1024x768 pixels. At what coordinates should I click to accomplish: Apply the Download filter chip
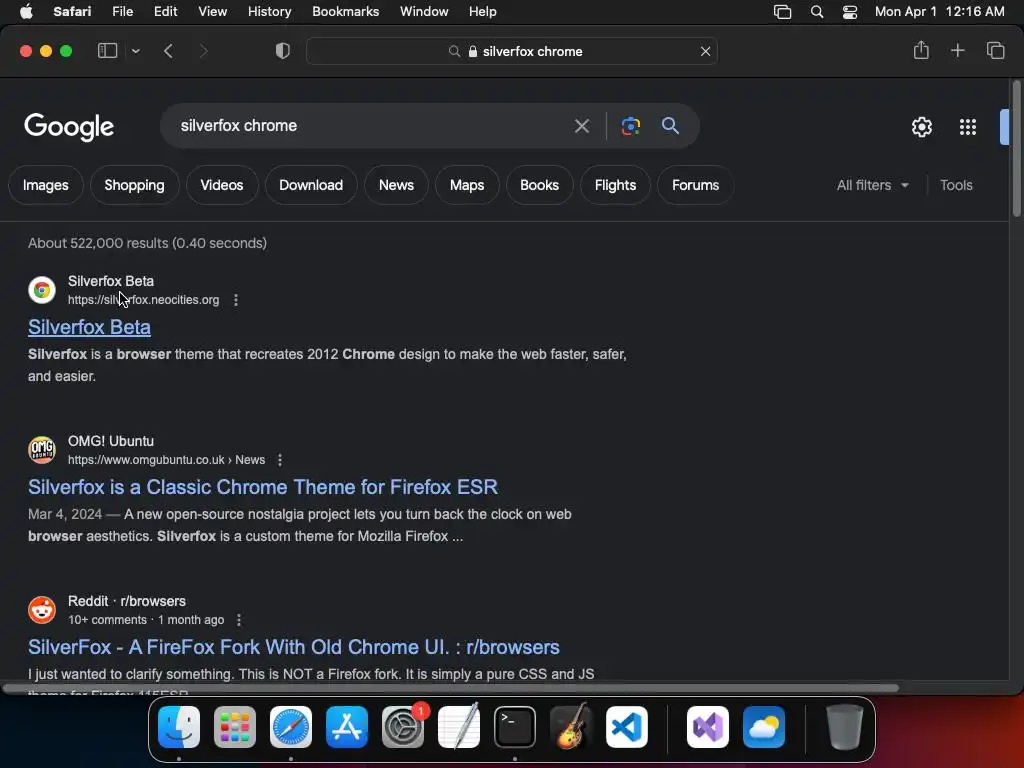[311, 185]
